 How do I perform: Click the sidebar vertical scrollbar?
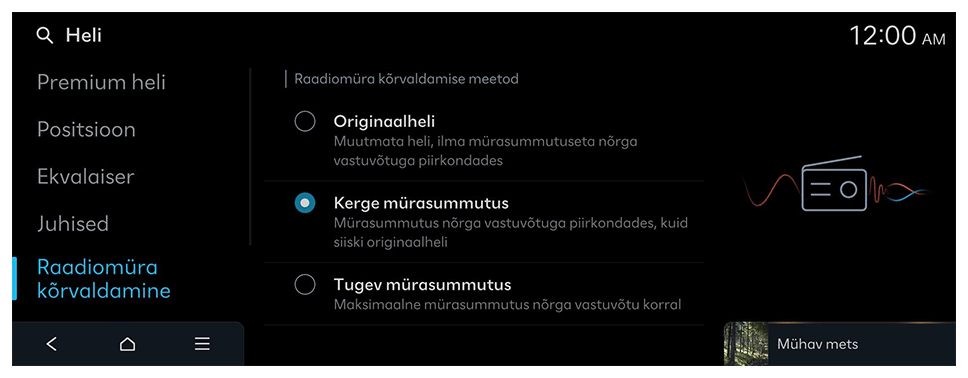[250, 157]
